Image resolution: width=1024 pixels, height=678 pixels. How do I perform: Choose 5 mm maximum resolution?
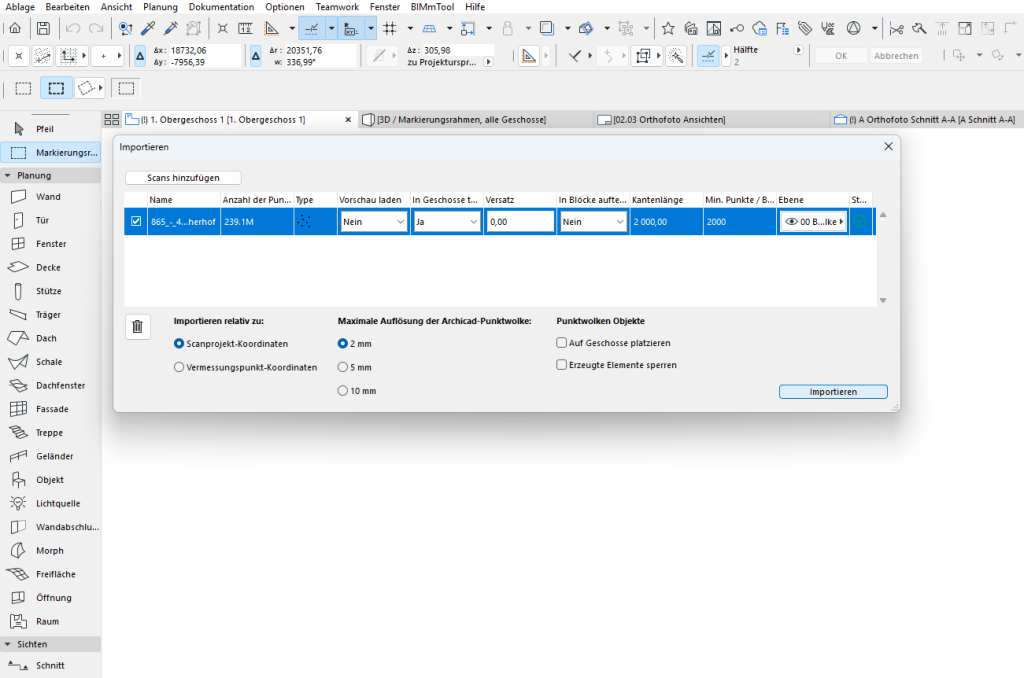(x=343, y=367)
